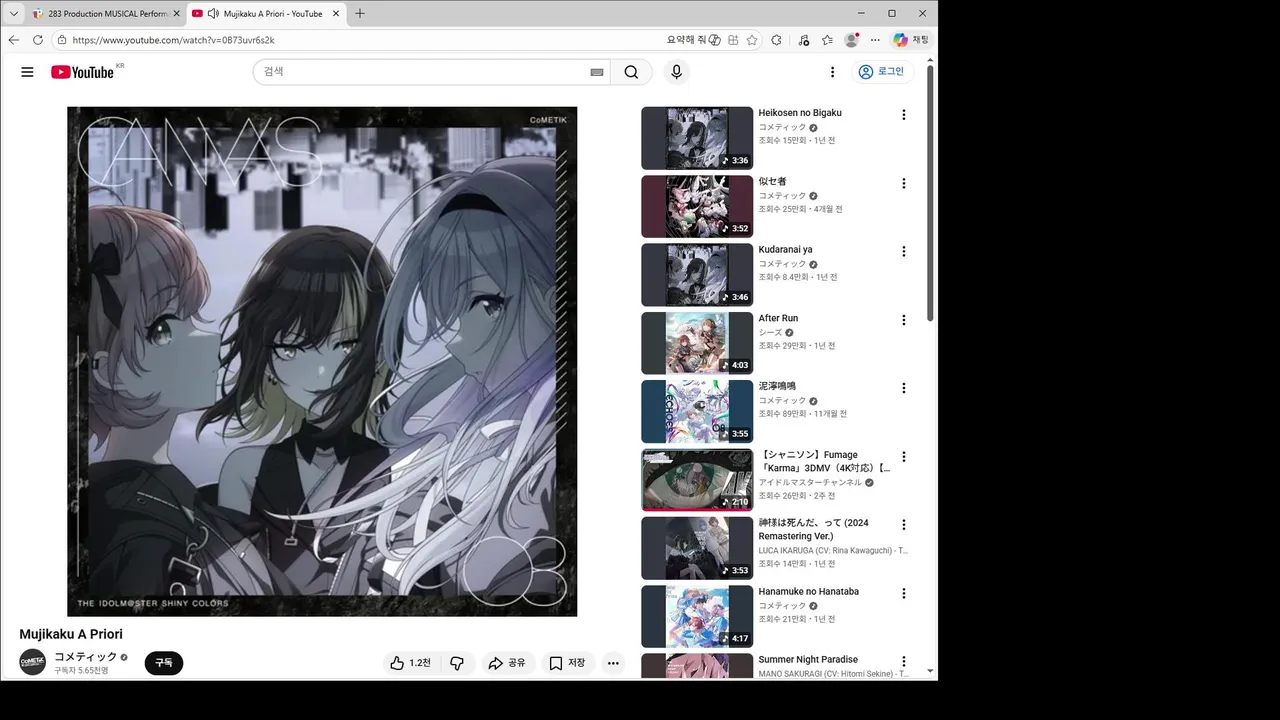
Task: Click the コメティック channel avatar
Action: coord(33,662)
